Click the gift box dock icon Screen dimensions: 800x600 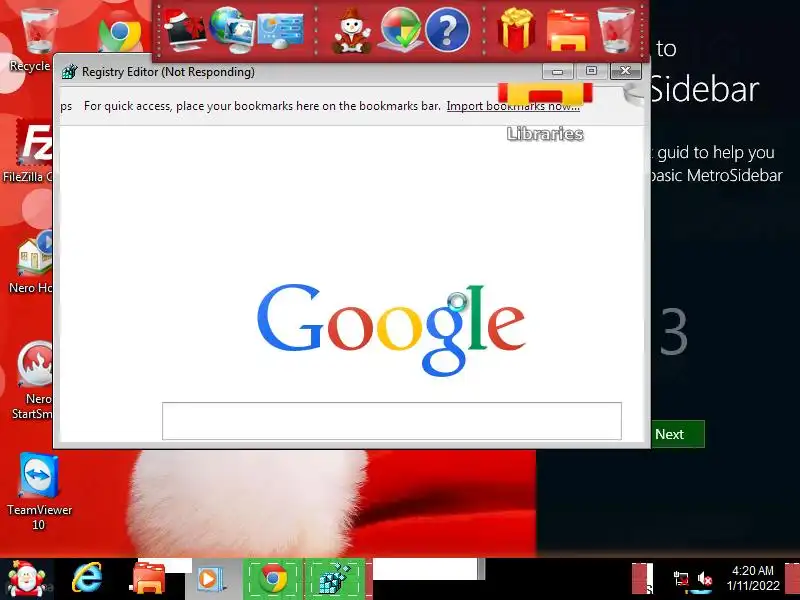(516, 30)
